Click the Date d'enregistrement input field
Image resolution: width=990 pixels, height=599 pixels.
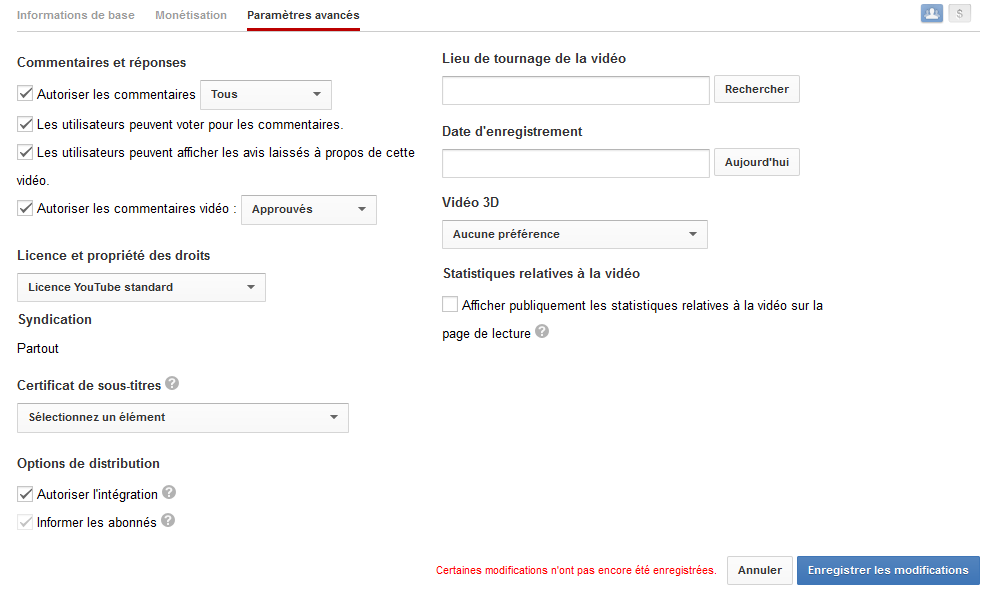tap(575, 163)
